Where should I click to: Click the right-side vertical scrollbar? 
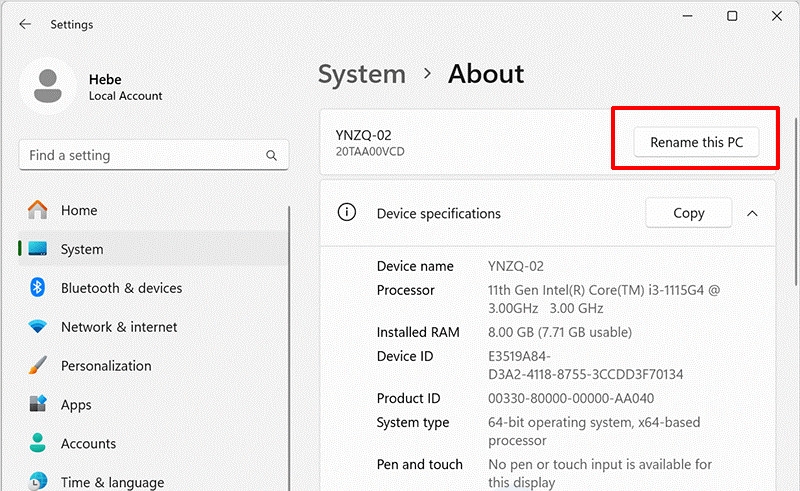pyautogui.click(x=796, y=202)
